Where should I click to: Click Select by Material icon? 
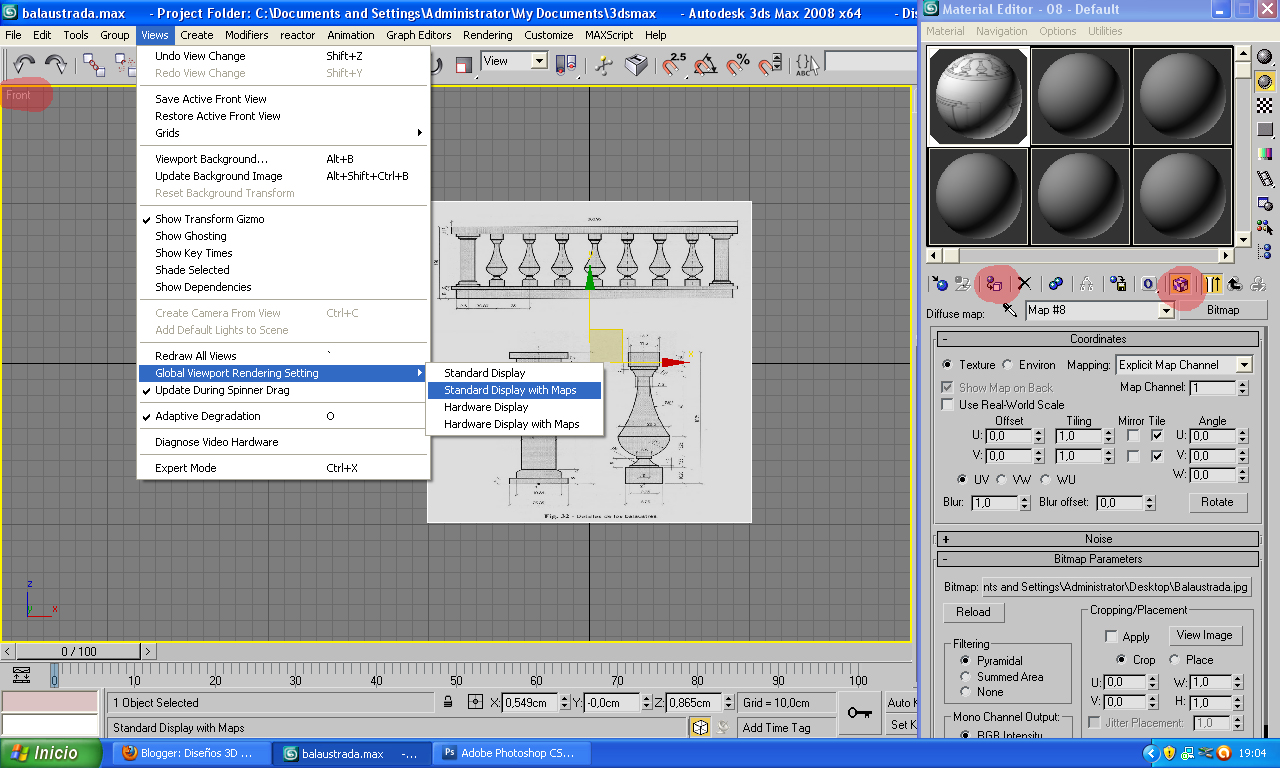click(1265, 228)
